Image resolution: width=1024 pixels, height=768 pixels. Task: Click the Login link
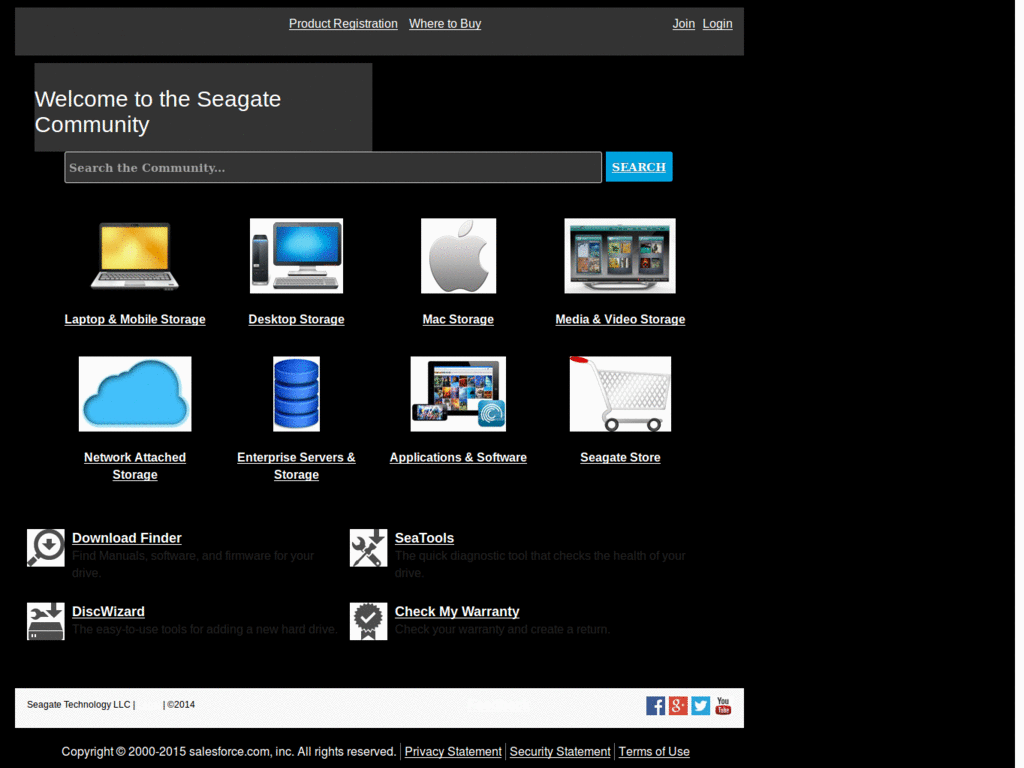718,24
